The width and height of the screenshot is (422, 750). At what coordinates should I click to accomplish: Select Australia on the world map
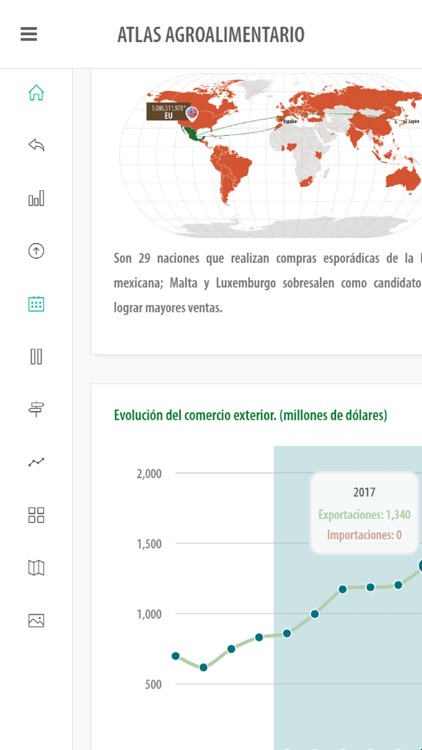tap(403, 178)
